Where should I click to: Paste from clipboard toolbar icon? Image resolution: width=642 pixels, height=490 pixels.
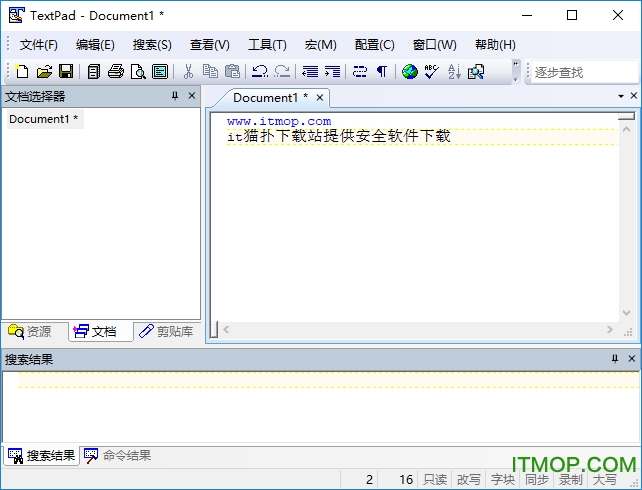pyautogui.click(x=233, y=72)
